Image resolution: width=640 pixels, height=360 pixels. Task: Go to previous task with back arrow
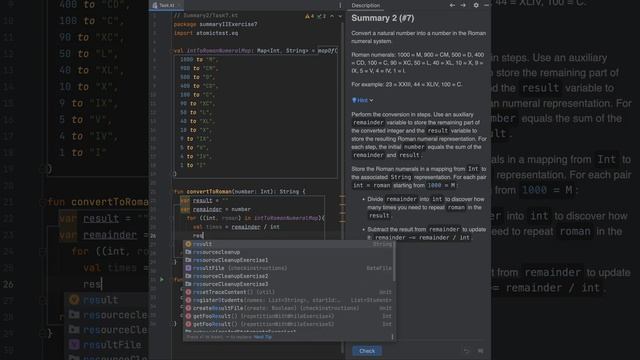pyautogui.click(x=452, y=5)
